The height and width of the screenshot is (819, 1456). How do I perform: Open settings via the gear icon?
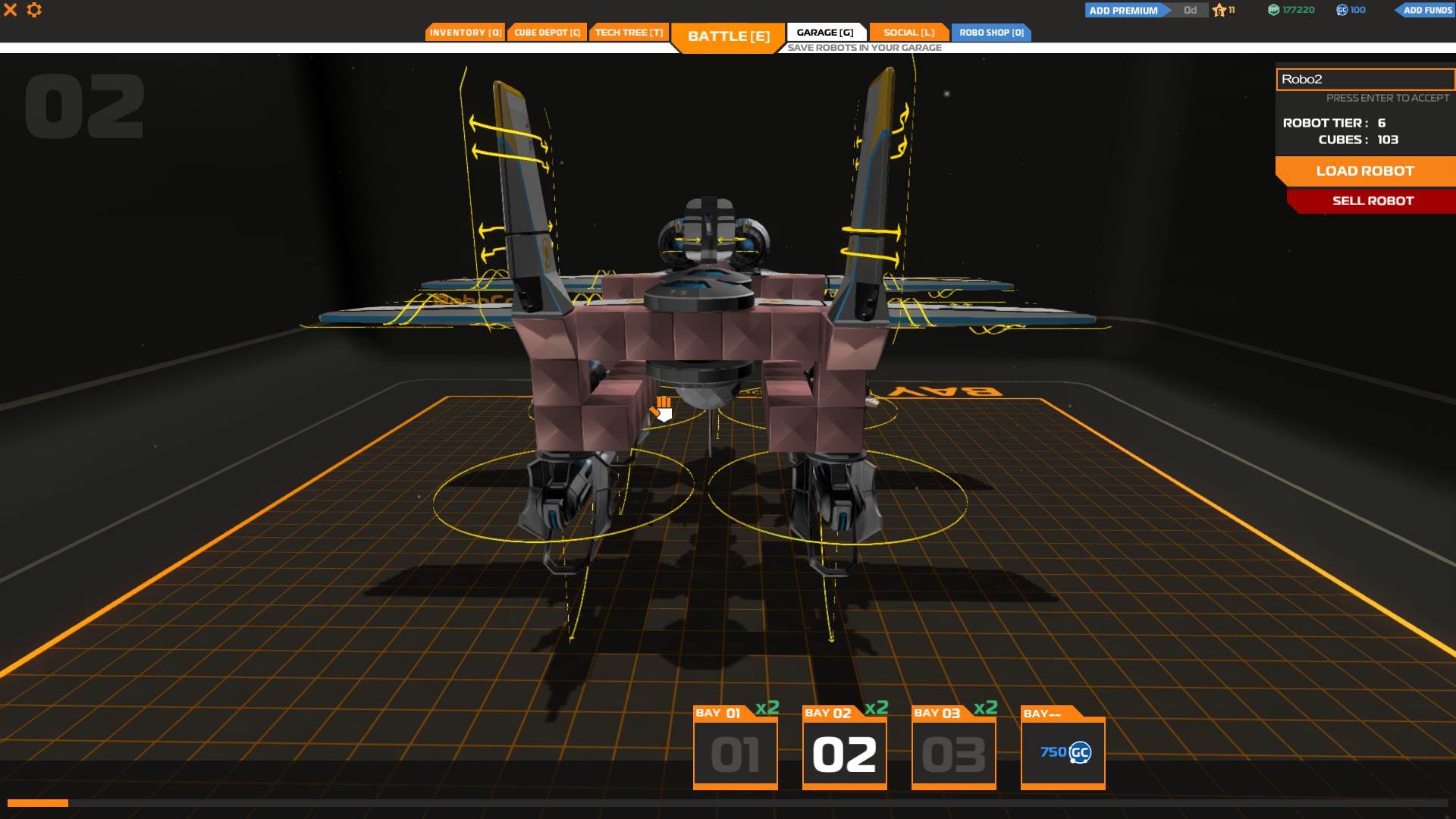pyautogui.click(x=34, y=10)
